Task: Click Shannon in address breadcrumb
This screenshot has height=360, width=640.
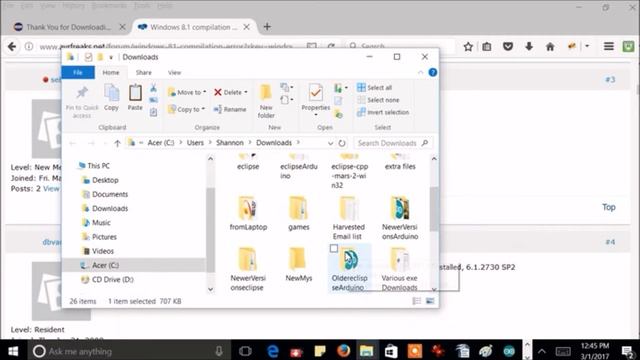Action: click(x=230, y=143)
